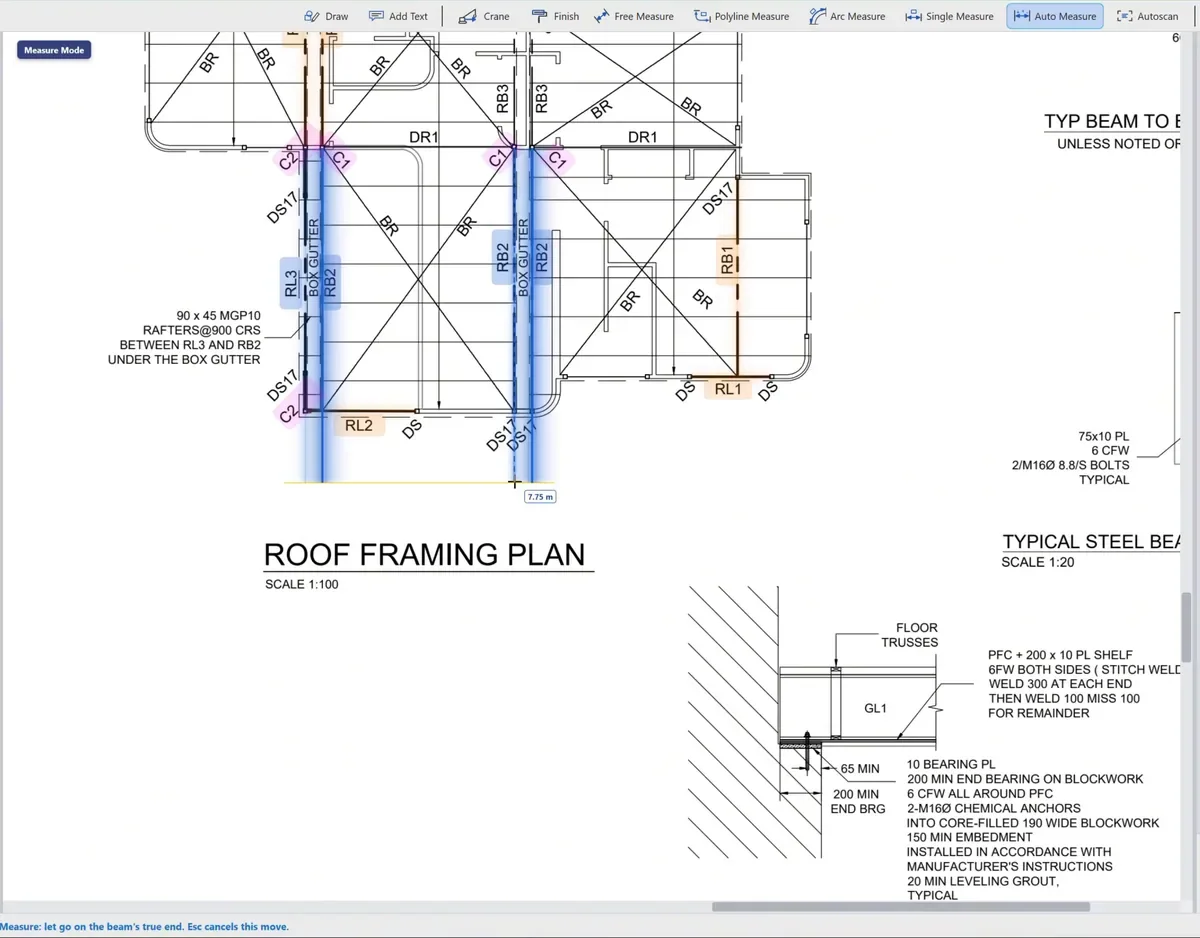Click the UNLESS NOTED subtitle

click(x=1119, y=144)
